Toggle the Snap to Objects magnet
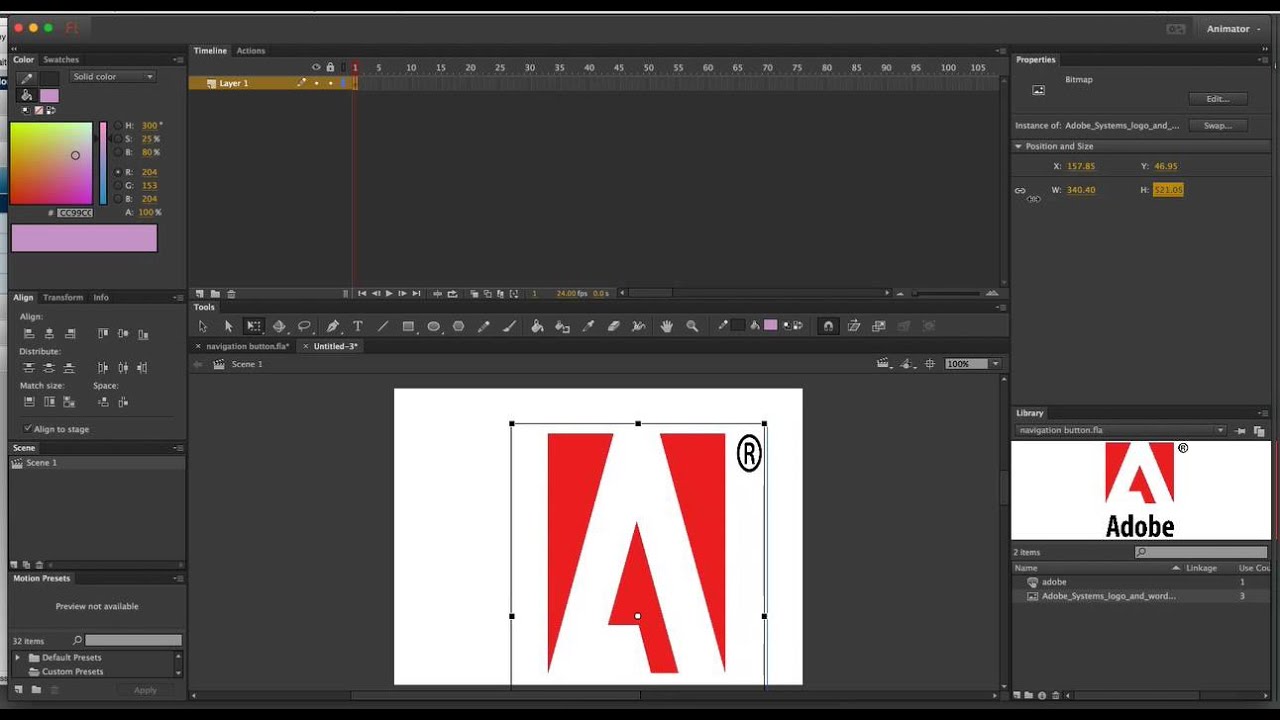Screen dimensions: 1280x720 (x=828, y=326)
